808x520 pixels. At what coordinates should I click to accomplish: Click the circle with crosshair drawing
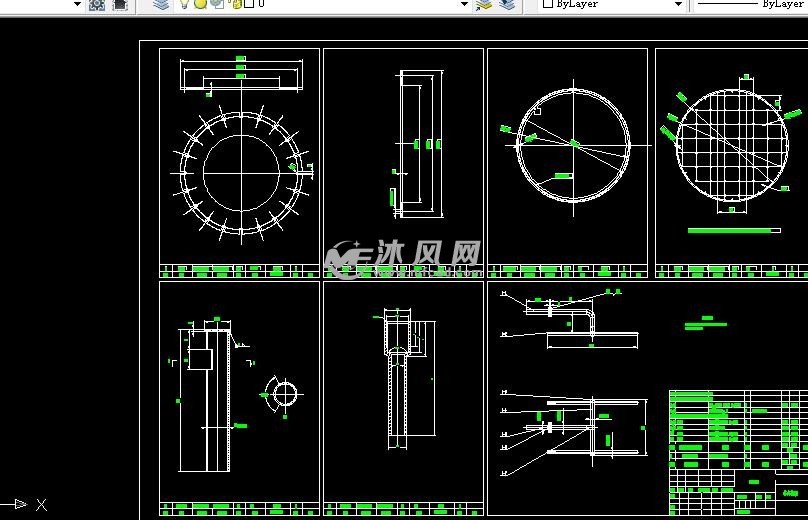[573, 144]
